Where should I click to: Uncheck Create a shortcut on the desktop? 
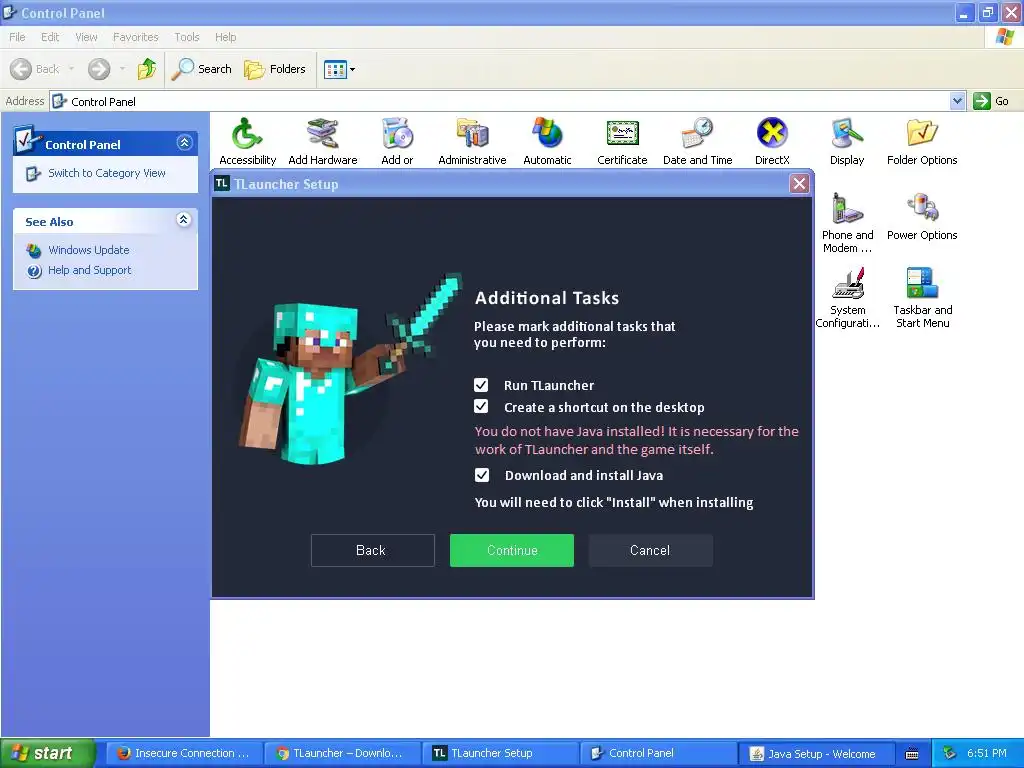481,406
